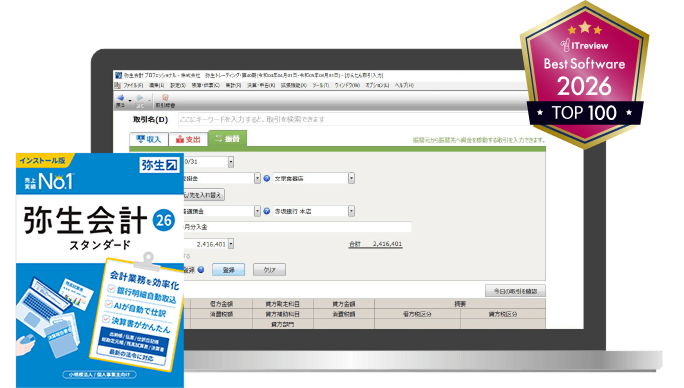
Task: Switch to the 収入 tab
Action: tap(149, 139)
